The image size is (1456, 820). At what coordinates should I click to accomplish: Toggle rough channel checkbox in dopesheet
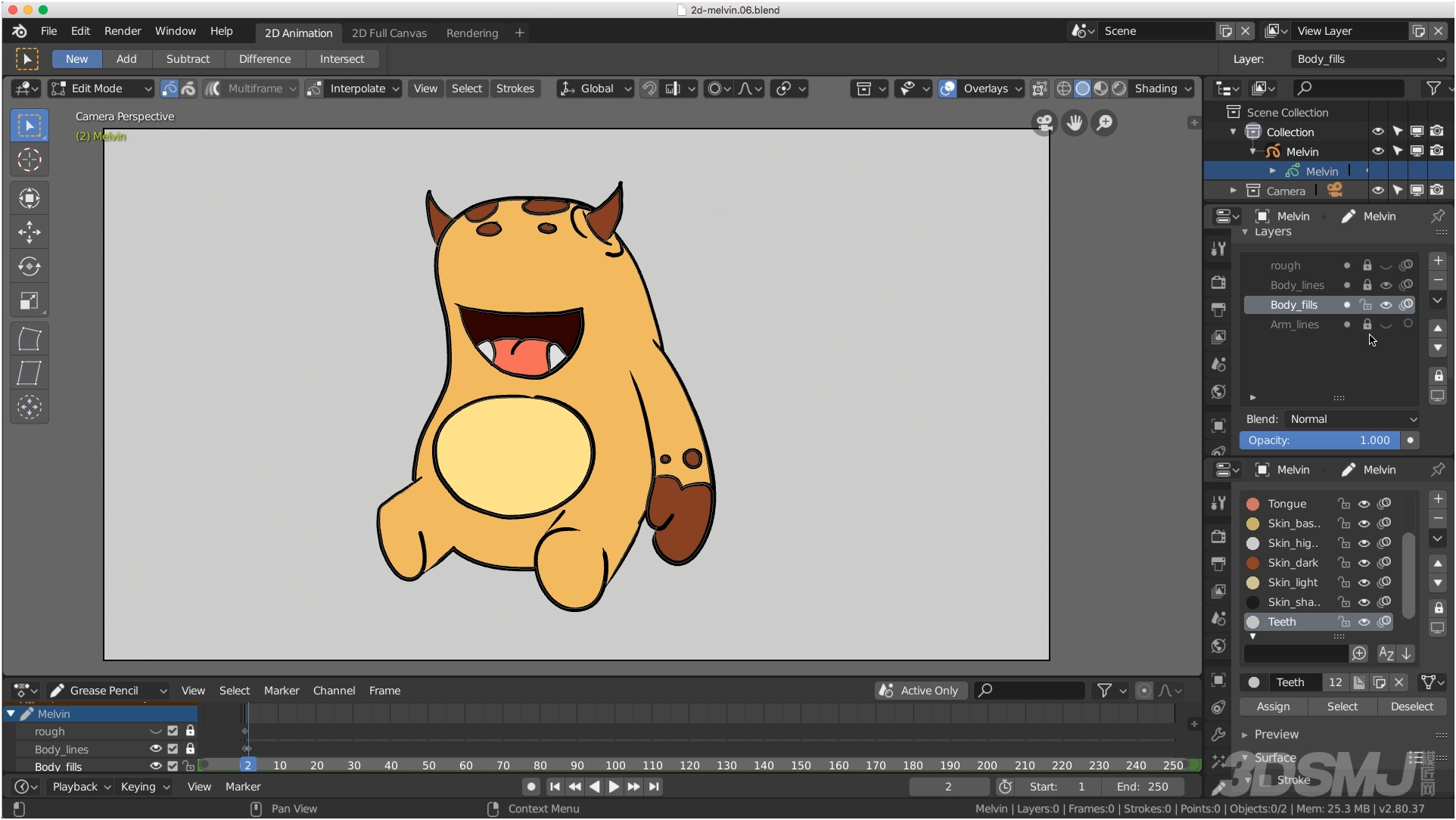click(173, 731)
